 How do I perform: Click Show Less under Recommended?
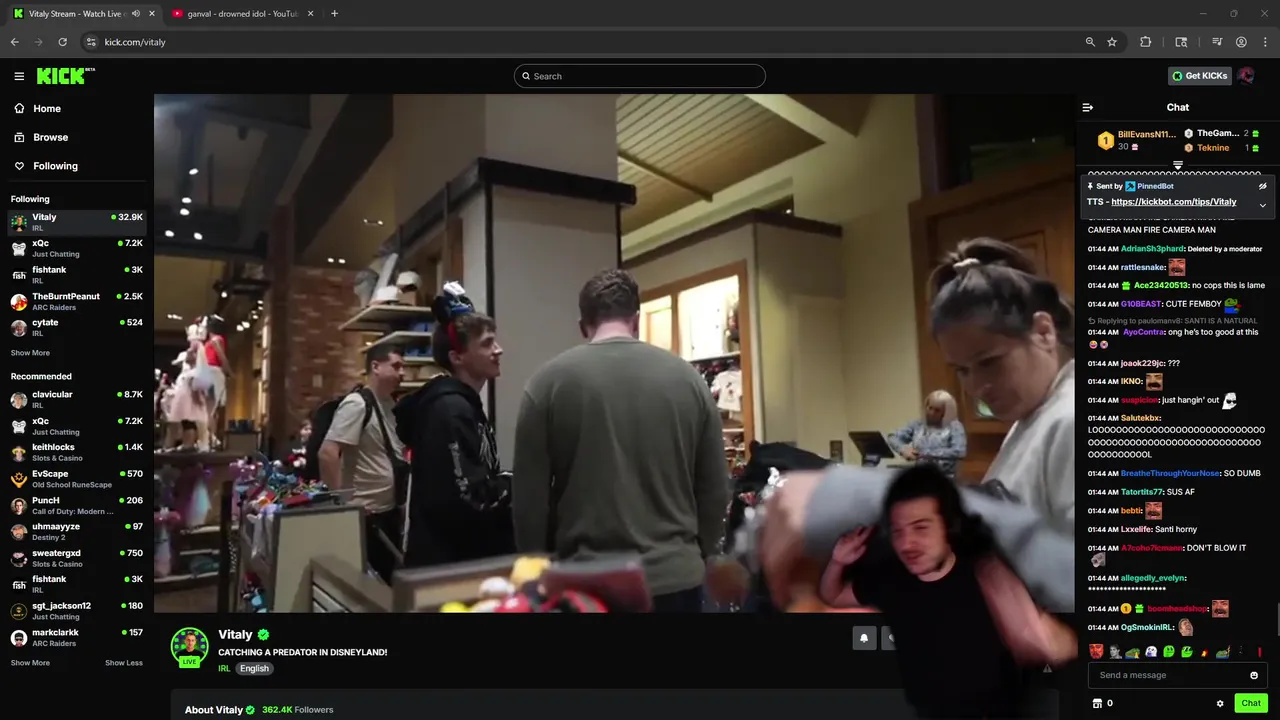(124, 663)
